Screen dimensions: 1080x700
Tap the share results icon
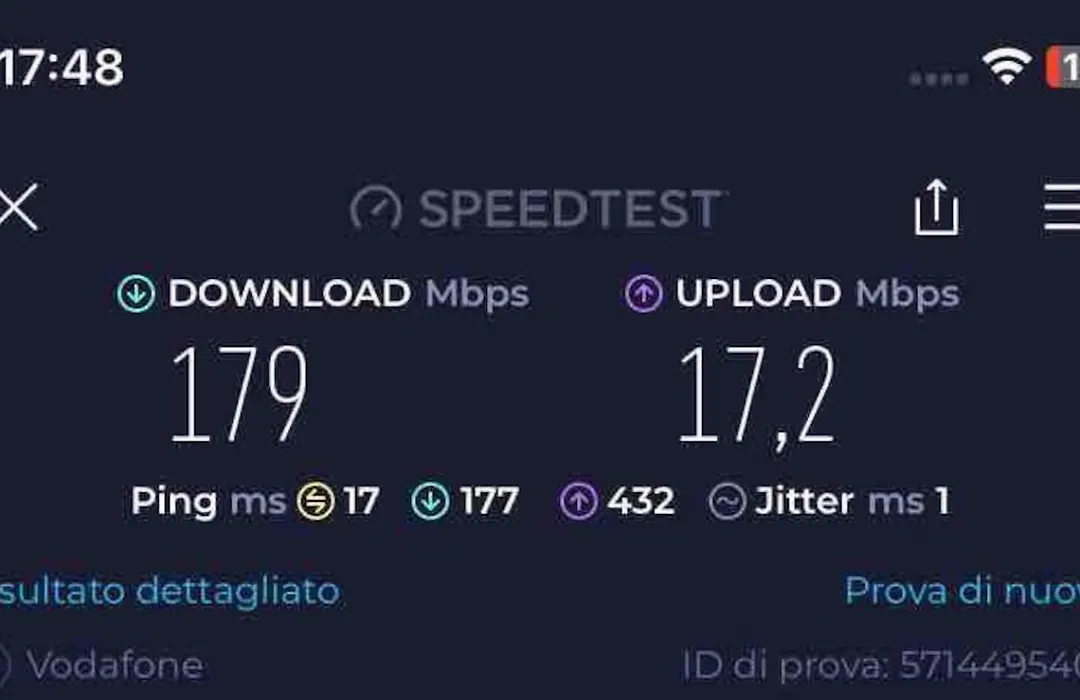pyautogui.click(x=936, y=207)
